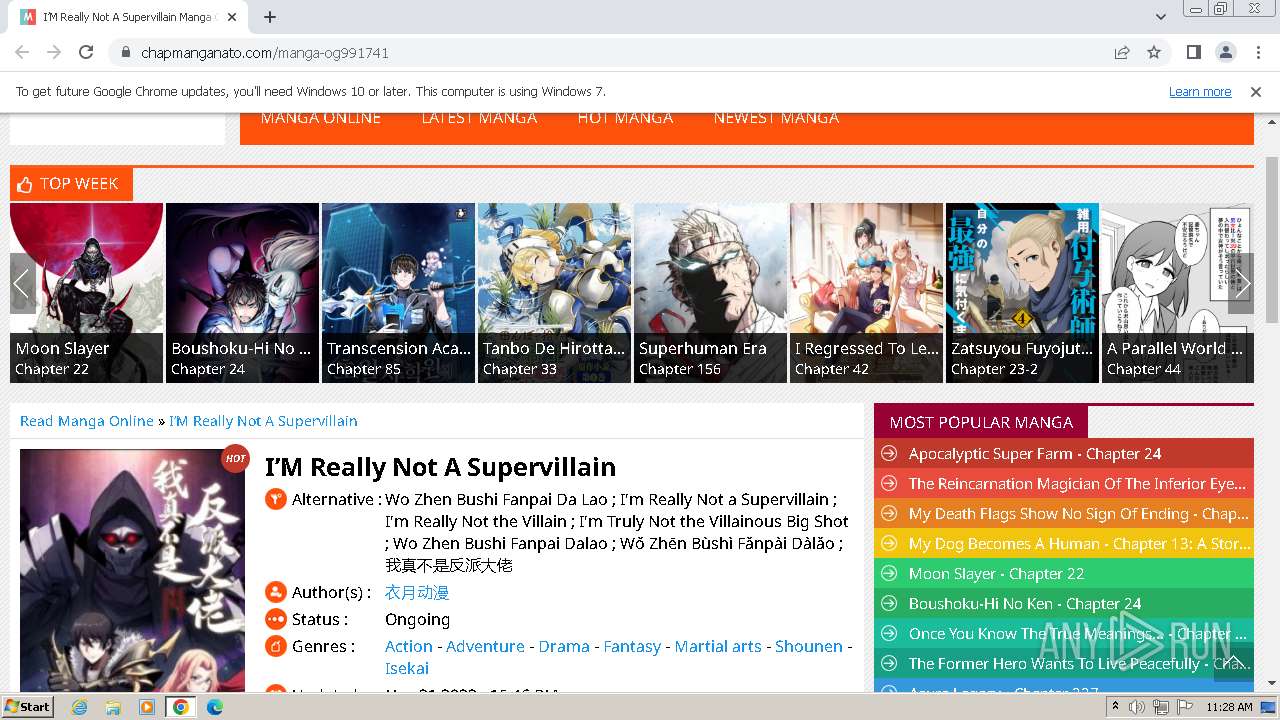Click the page vertical scrollbar
This screenshot has height=720, width=1280.
(x=1271, y=240)
